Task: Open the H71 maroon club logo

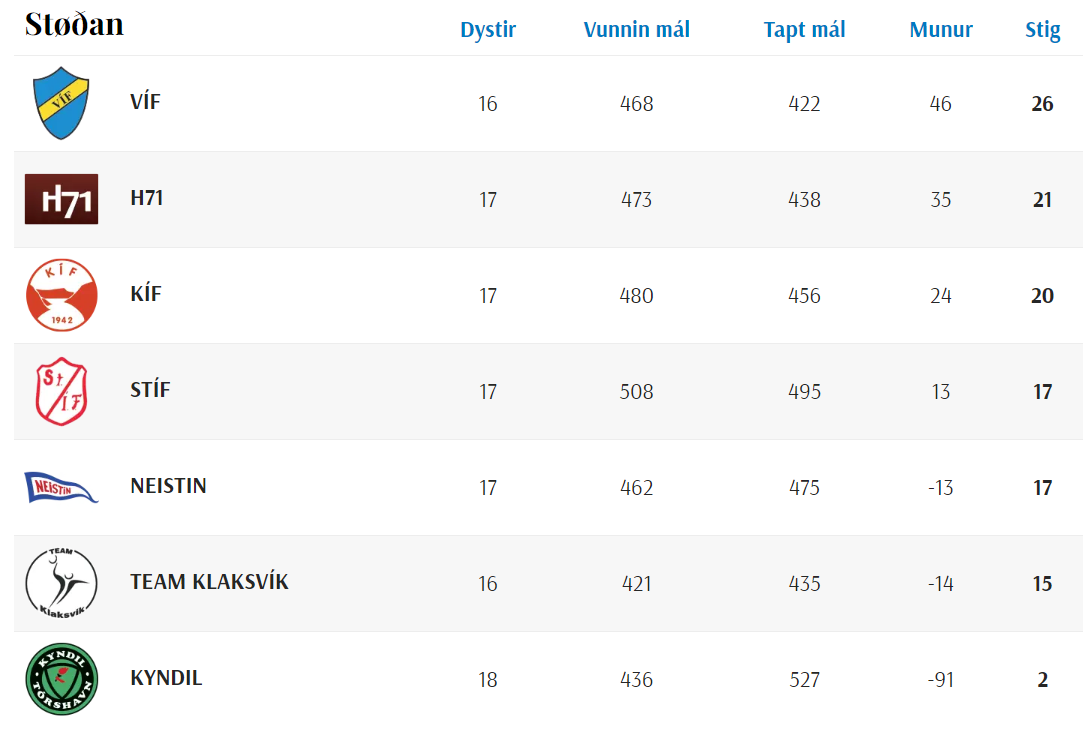Action: (61, 199)
